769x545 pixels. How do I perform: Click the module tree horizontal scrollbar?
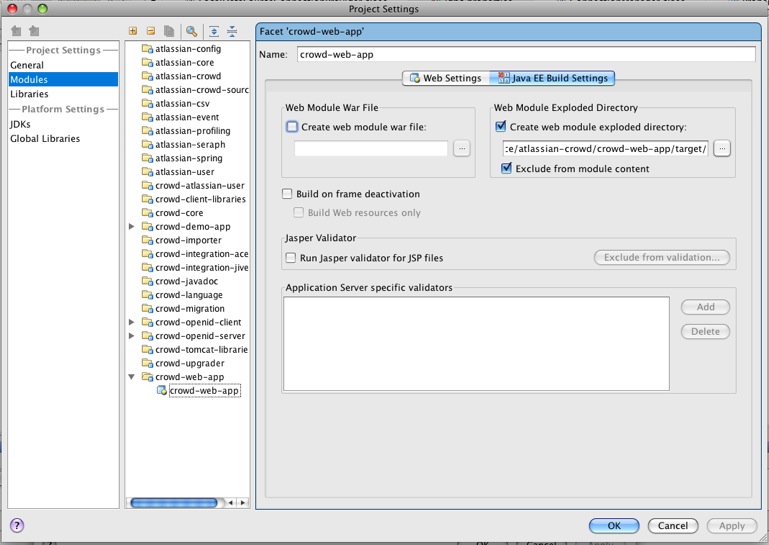pos(175,503)
